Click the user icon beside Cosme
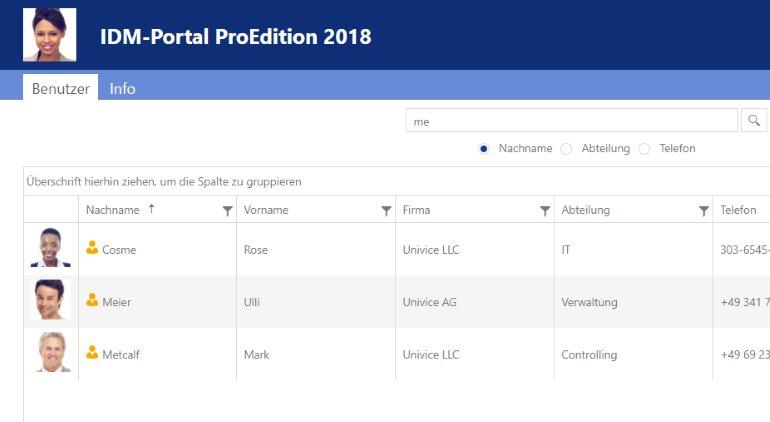Screen dimensions: 770x422 92,248
